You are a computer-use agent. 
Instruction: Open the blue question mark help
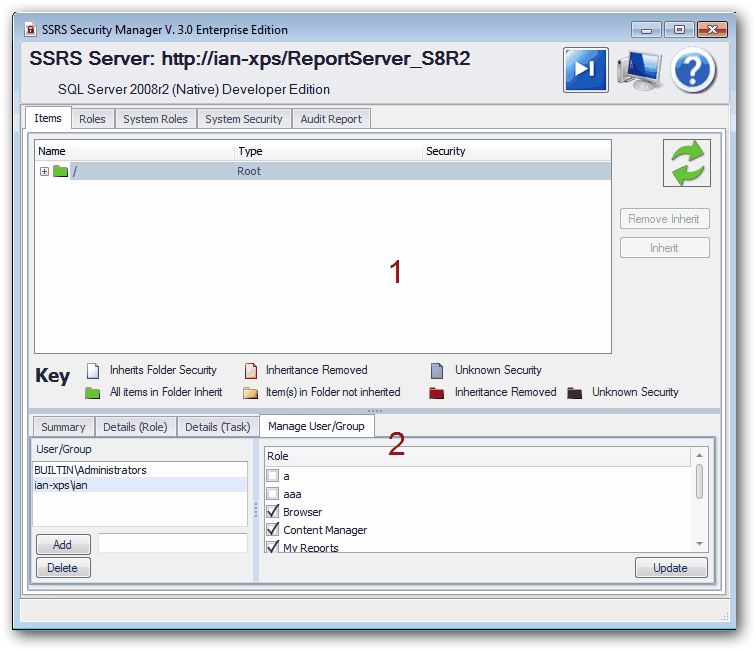coord(693,70)
